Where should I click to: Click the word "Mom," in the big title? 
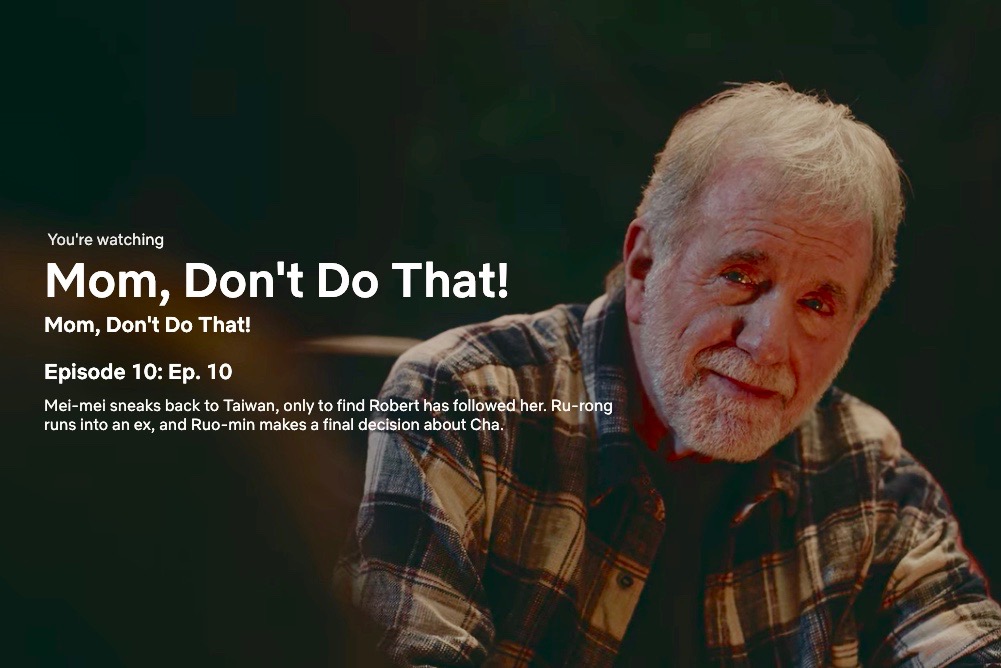click(109, 281)
